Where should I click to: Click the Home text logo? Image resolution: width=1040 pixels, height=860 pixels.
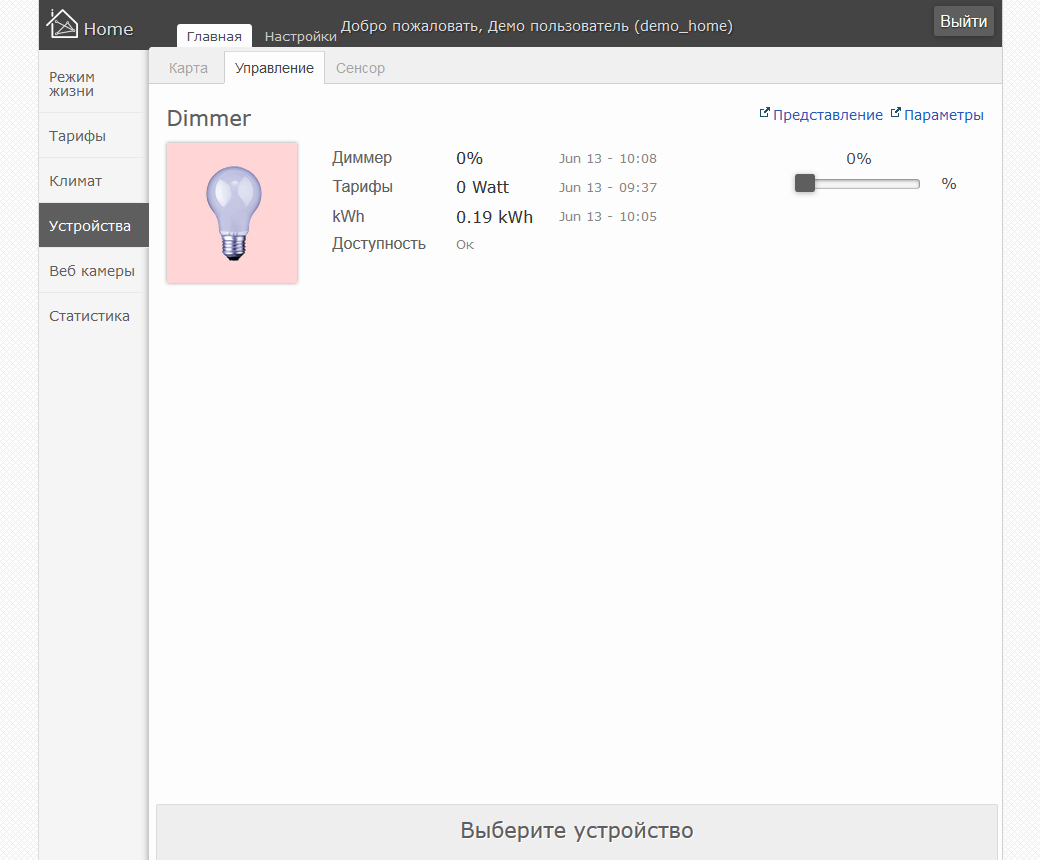[109, 29]
